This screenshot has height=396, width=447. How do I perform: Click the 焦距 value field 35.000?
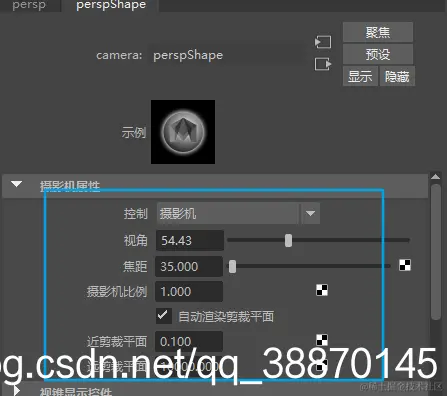click(189, 266)
